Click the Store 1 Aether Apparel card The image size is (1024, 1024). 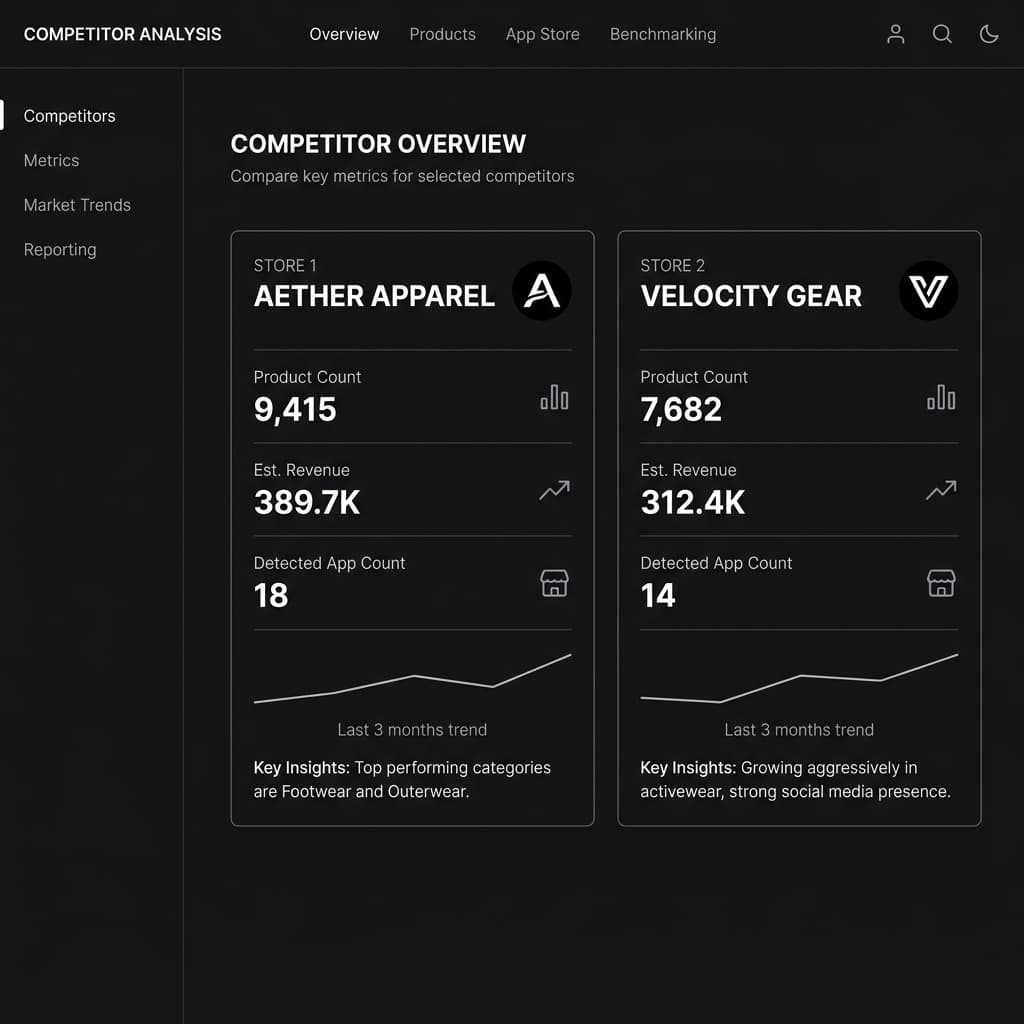point(412,528)
